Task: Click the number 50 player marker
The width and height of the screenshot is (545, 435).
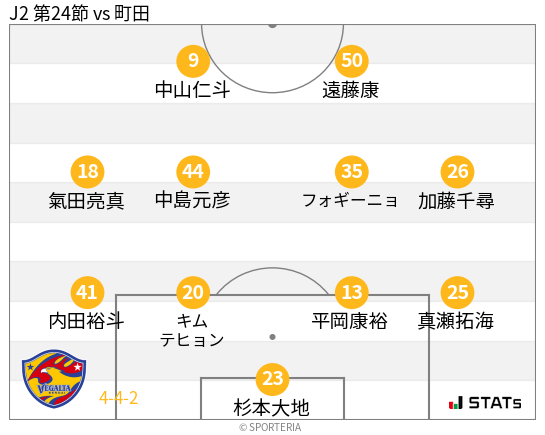Action: coord(351,61)
